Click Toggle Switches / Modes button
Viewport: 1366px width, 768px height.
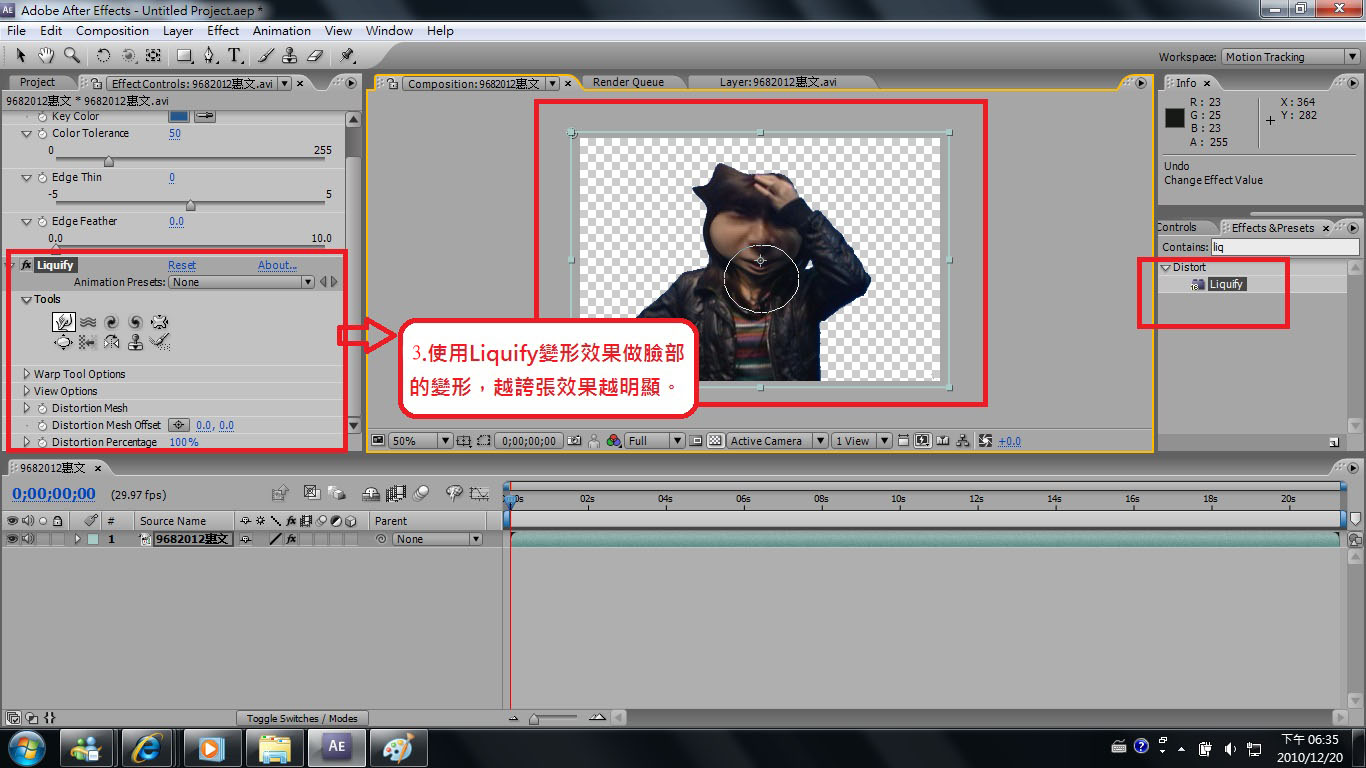[x=302, y=718]
